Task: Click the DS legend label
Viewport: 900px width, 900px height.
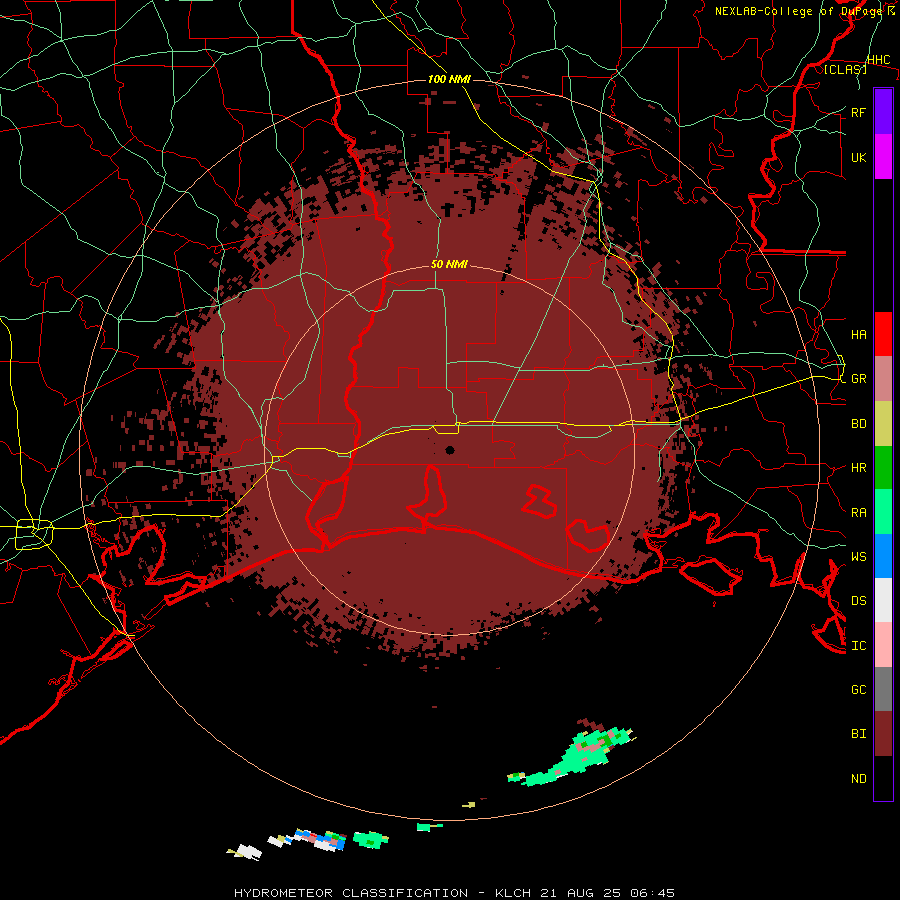Action: point(858,600)
